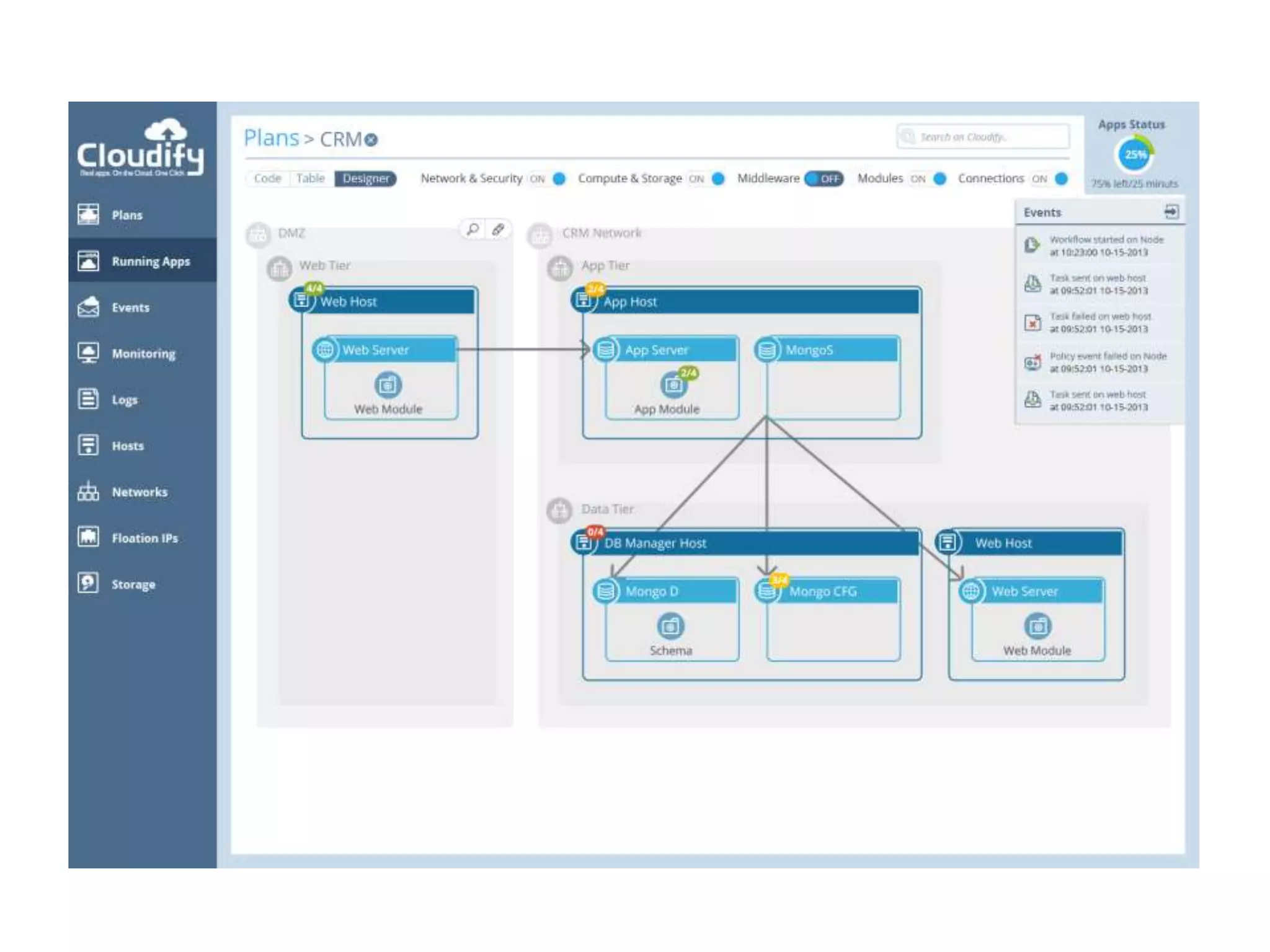
Task: Disable the Connections toggle
Action: pyautogui.click(x=1050, y=178)
